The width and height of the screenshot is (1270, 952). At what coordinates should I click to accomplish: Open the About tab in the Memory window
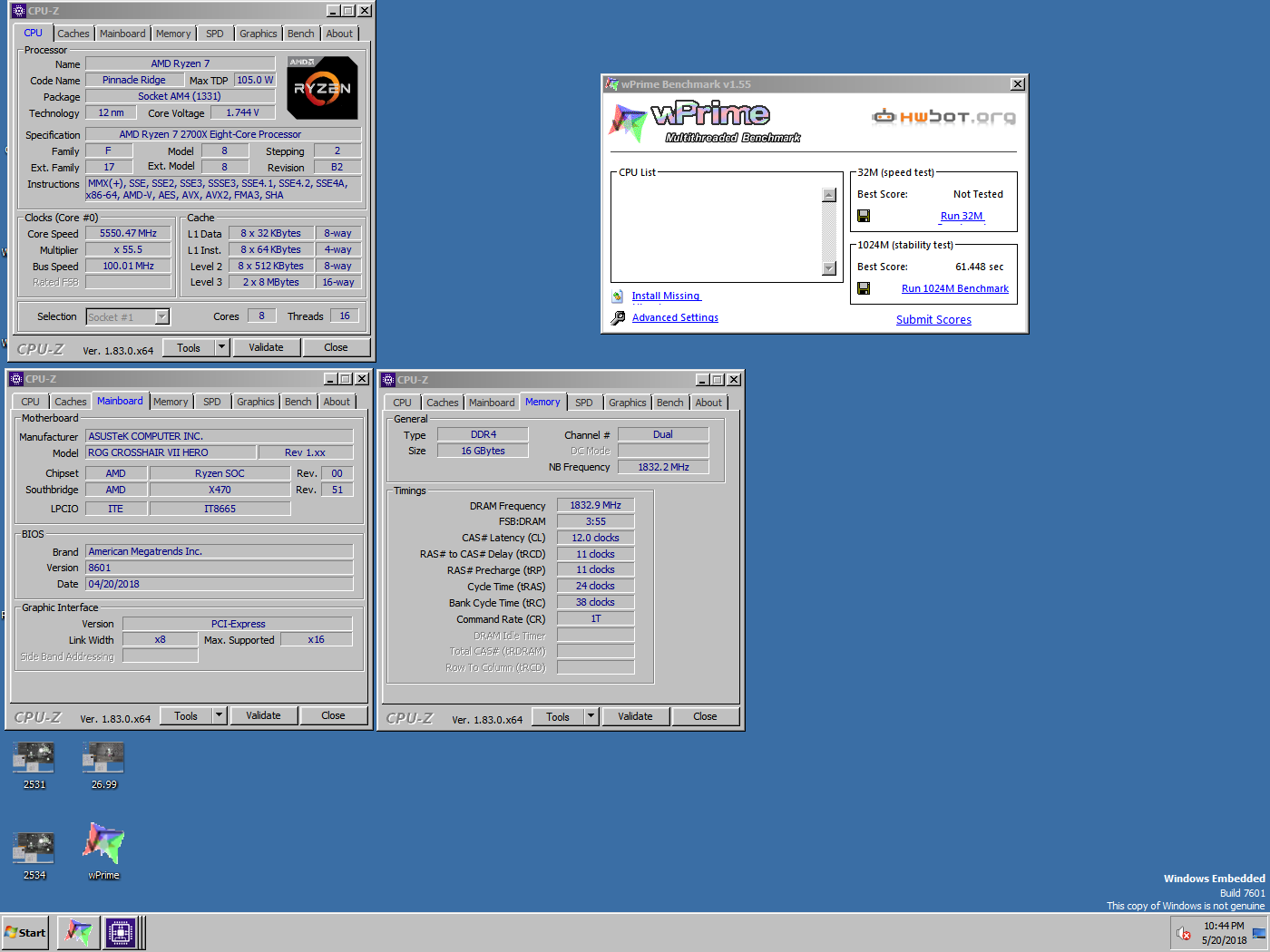(708, 403)
